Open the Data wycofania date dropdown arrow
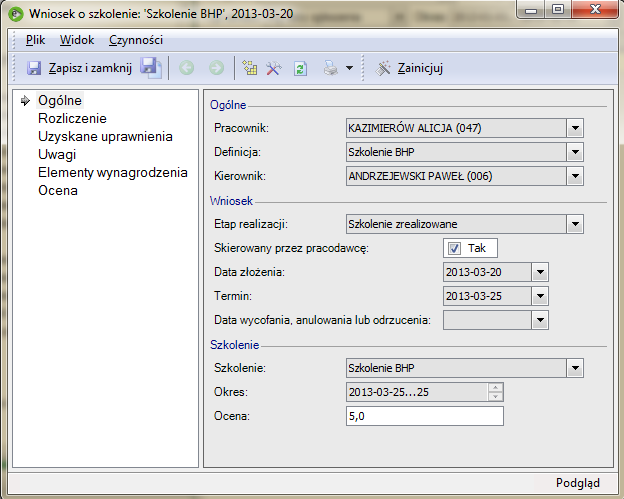Viewport: 624px width, 499px height. tap(540, 320)
